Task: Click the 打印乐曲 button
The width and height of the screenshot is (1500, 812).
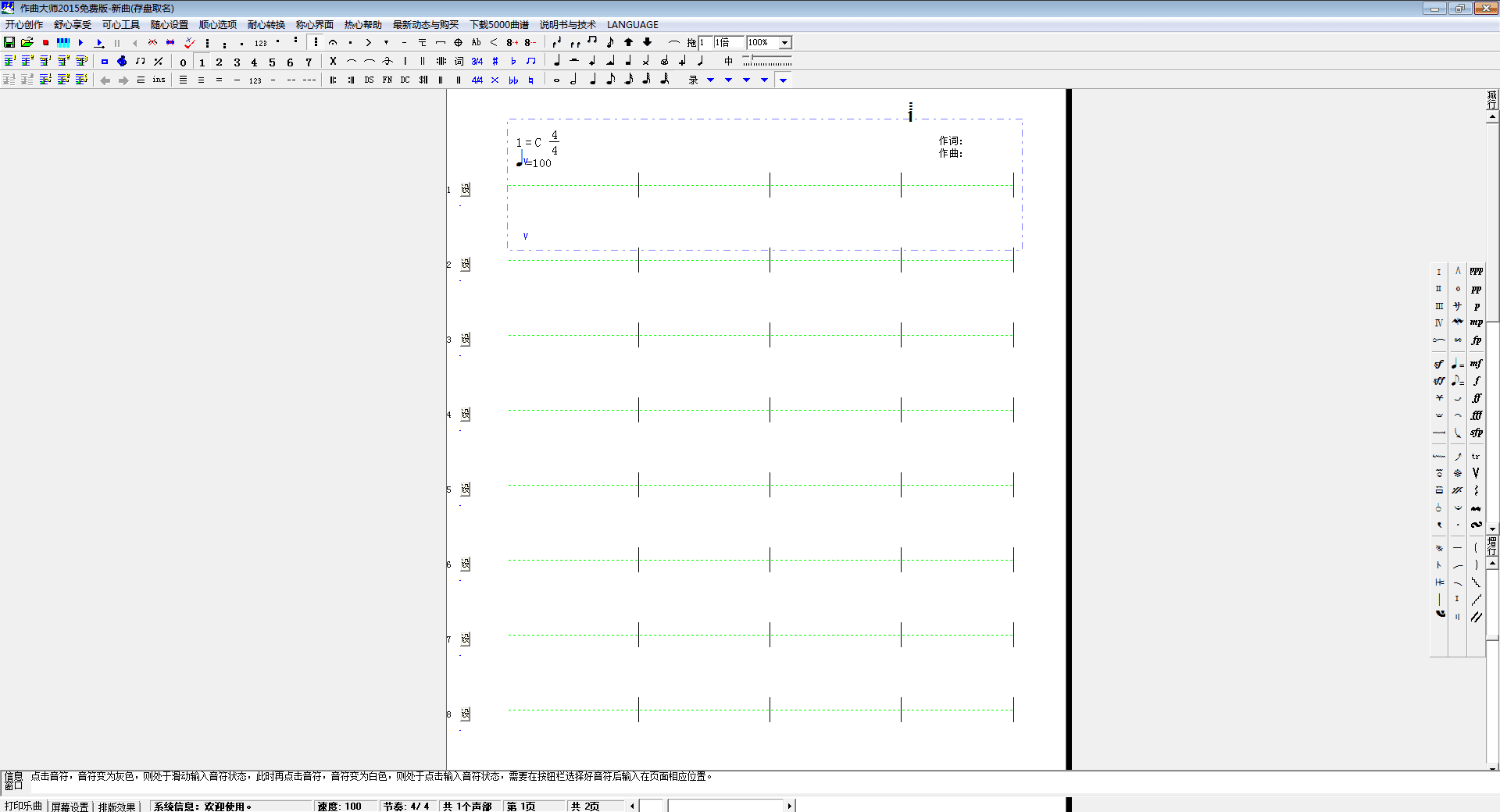Action: point(23,806)
